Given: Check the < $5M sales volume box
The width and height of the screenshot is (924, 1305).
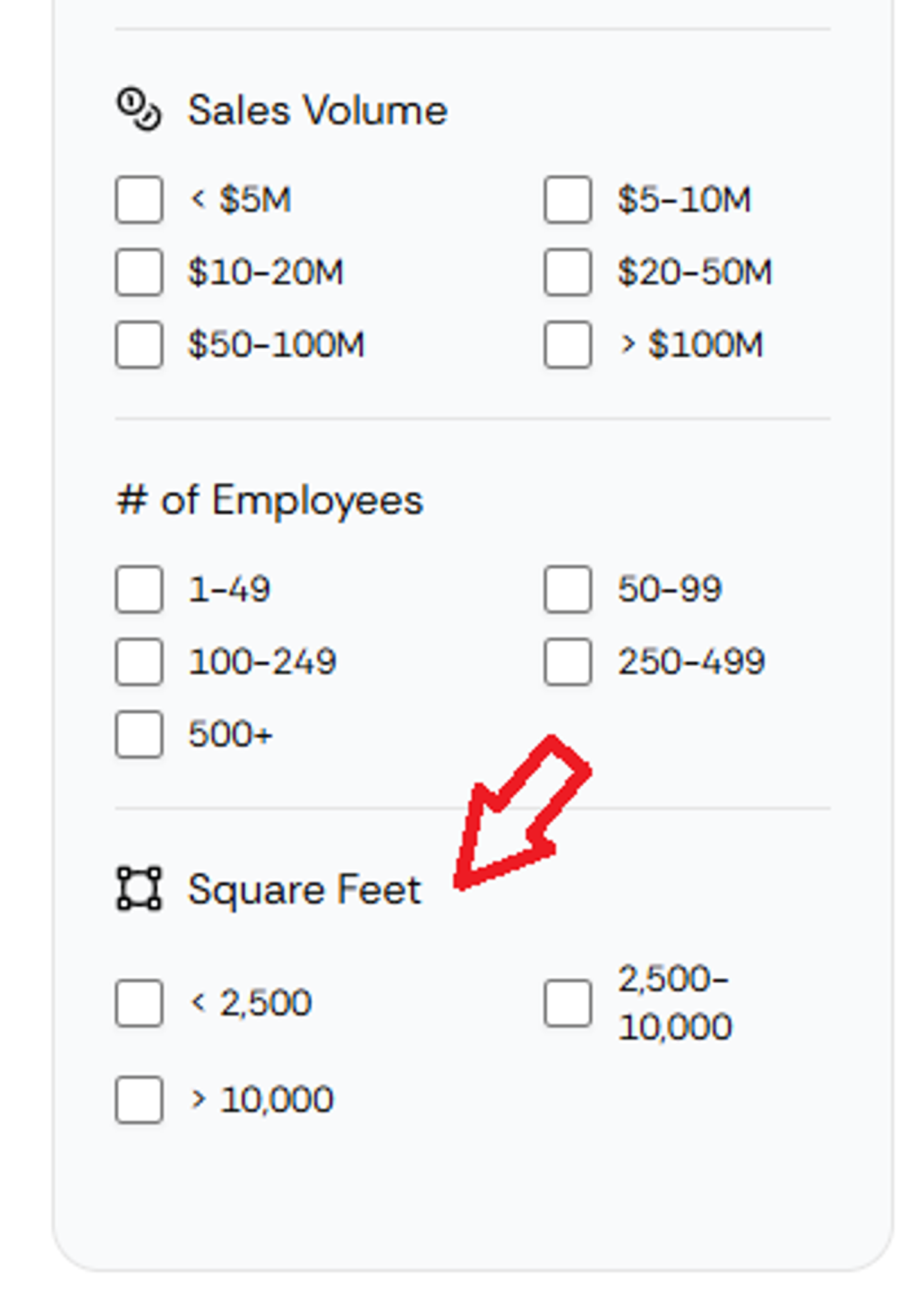Looking at the screenshot, I should click(x=139, y=200).
